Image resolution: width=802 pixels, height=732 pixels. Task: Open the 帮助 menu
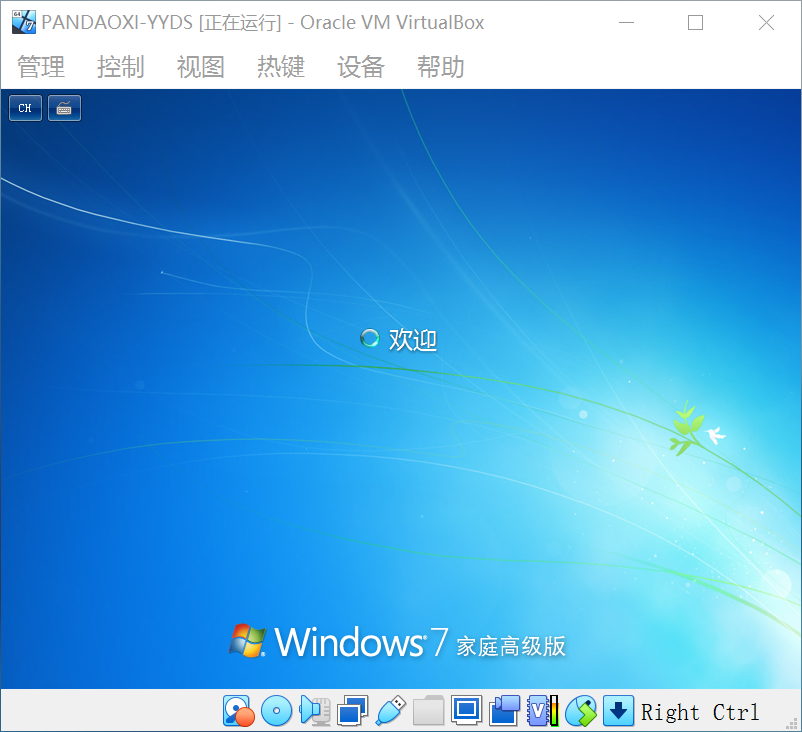point(440,67)
